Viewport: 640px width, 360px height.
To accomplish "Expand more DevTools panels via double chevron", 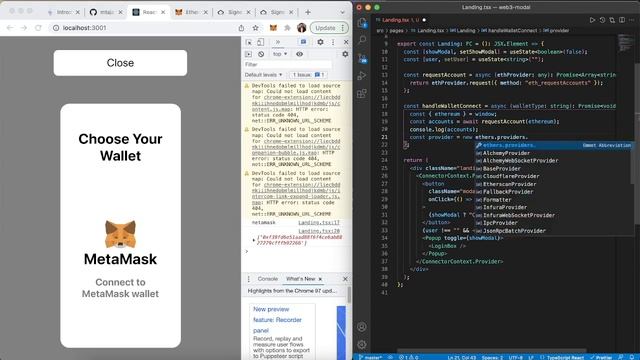I will 278,42.
